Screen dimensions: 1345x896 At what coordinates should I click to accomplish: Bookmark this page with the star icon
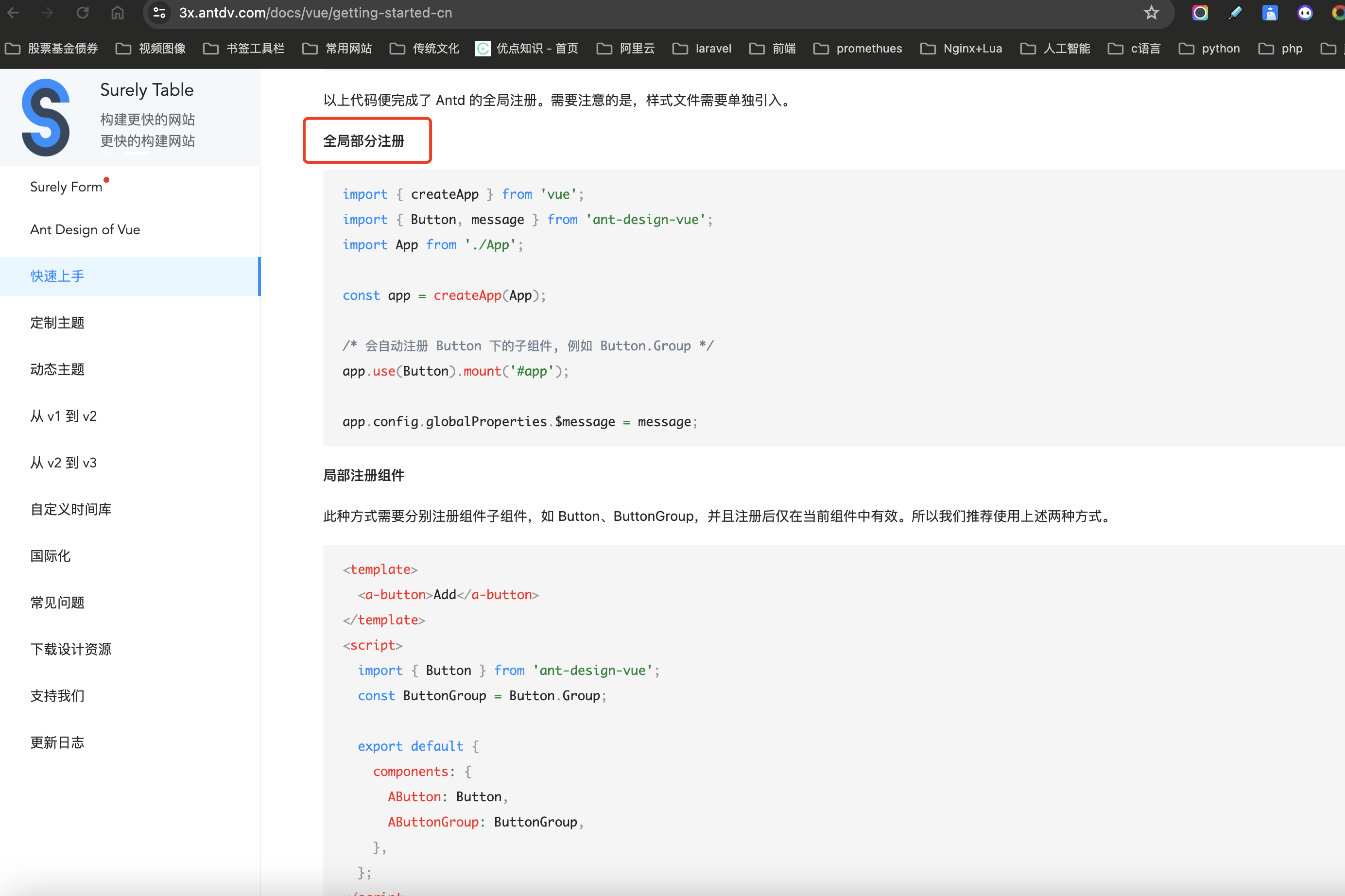click(x=1151, y=13)
